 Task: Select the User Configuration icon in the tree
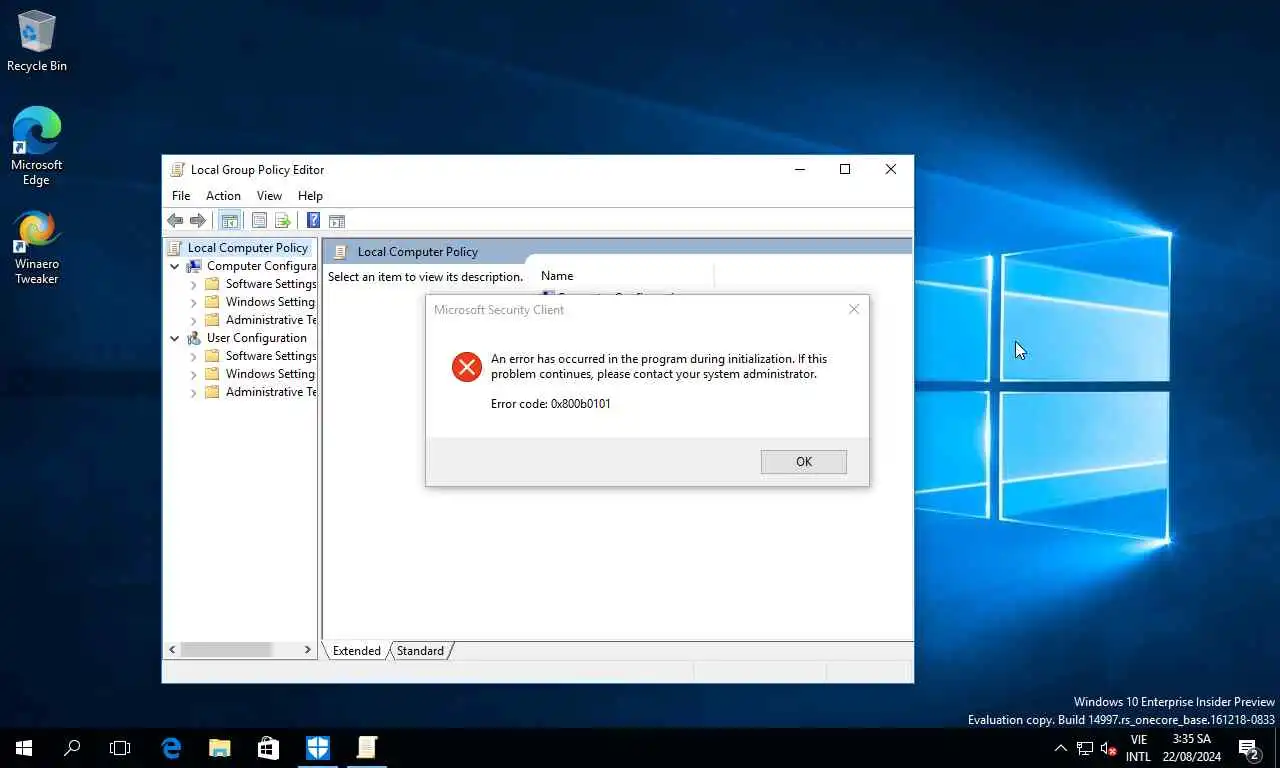[x=194, y=338]
